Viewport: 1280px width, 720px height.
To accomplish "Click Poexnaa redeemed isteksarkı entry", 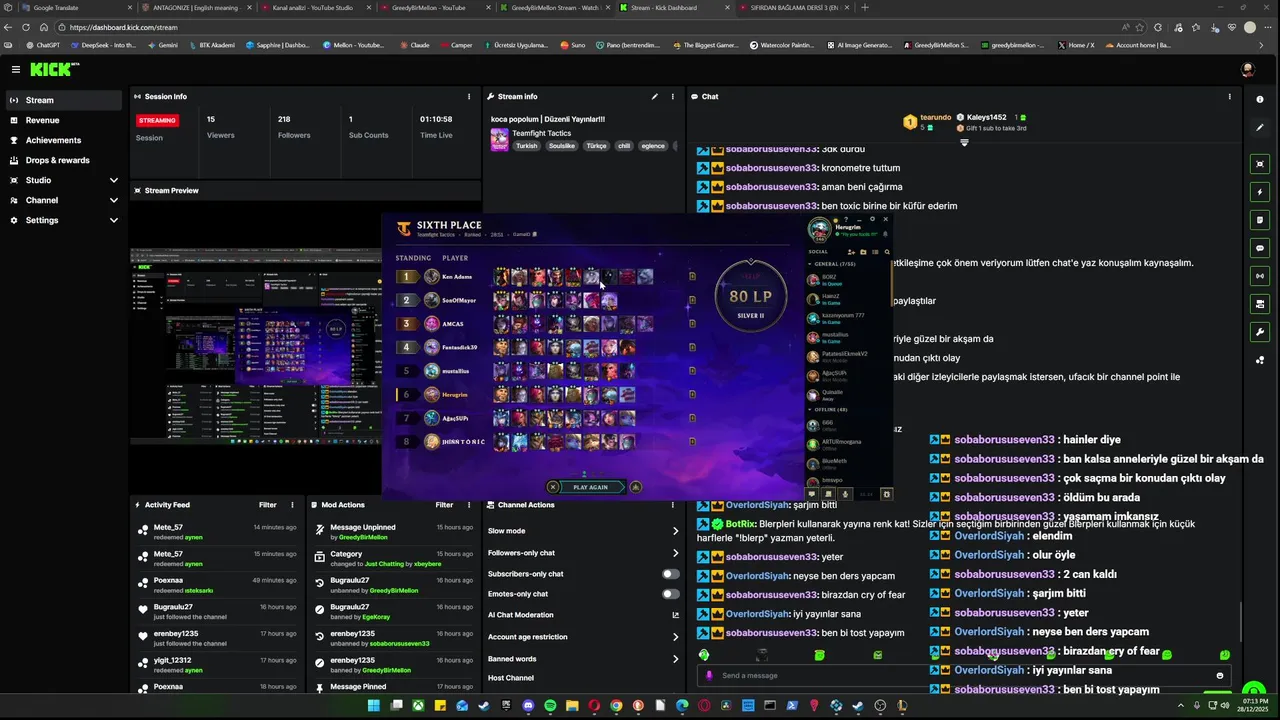I will pos(217,585).
